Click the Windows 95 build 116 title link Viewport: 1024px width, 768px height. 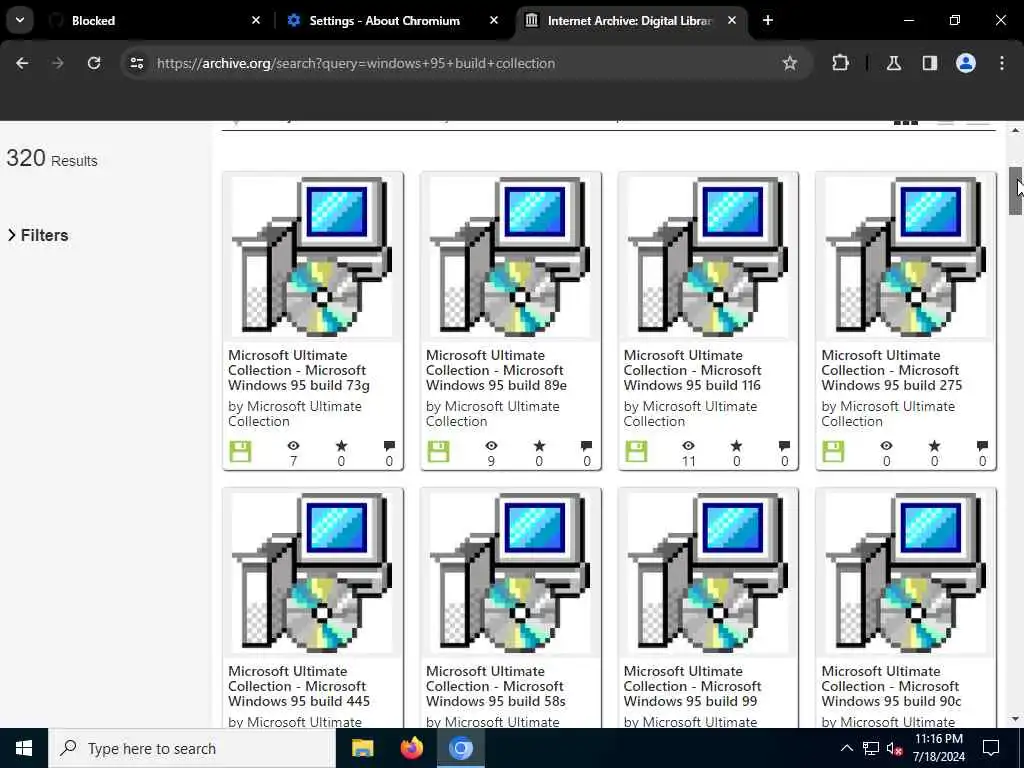[693, 370]
